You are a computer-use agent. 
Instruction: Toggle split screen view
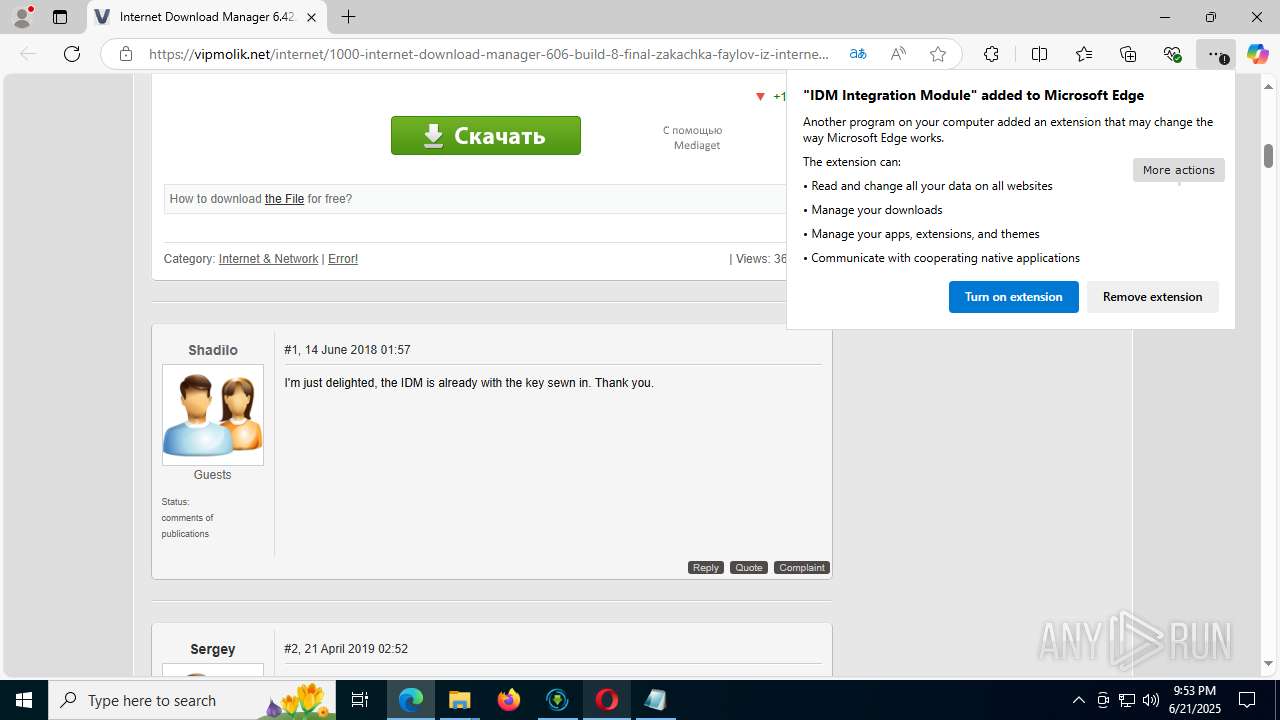click(1039, 54)
